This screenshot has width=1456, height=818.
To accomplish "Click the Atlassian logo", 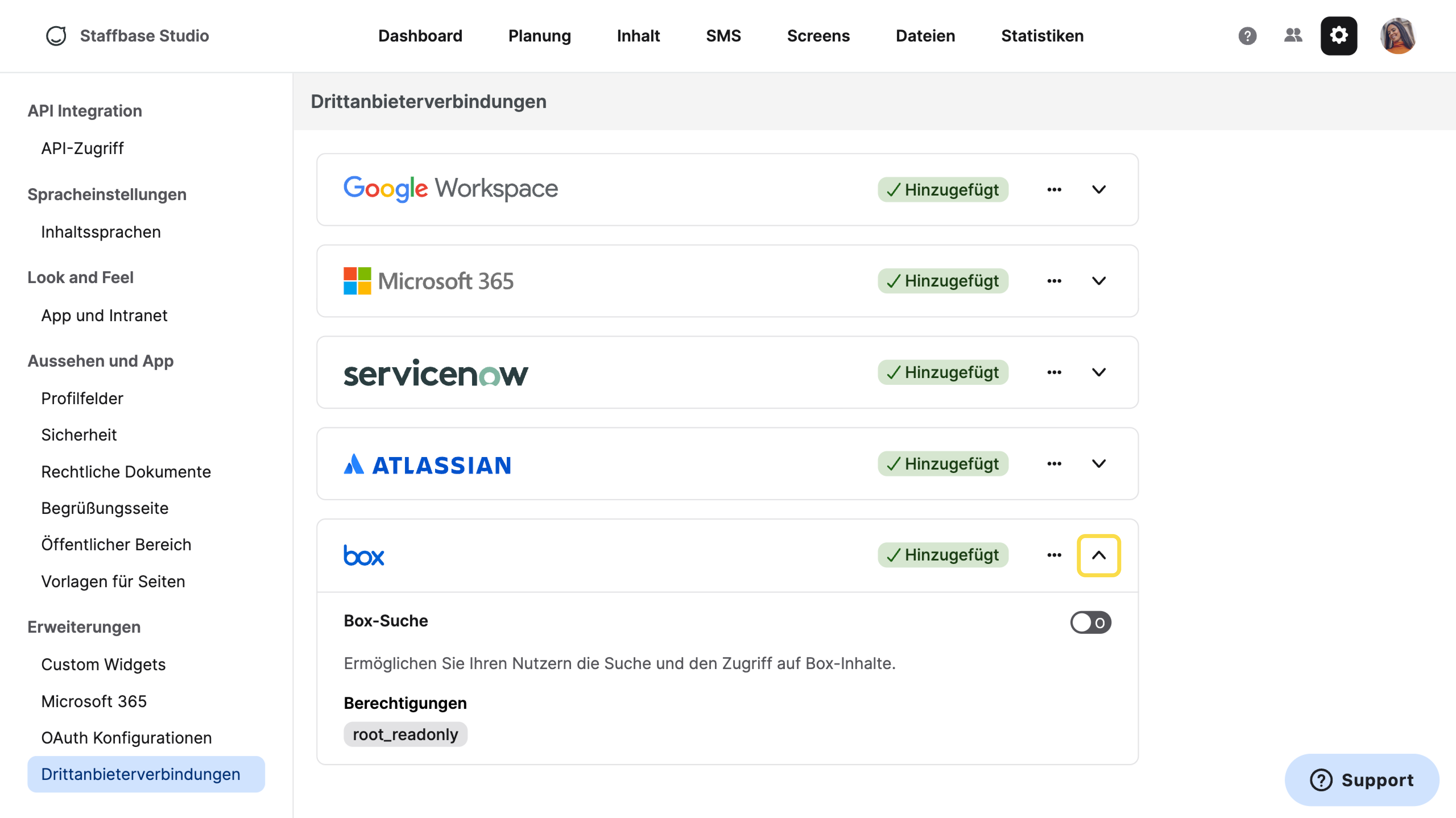I will click(427, 465).
